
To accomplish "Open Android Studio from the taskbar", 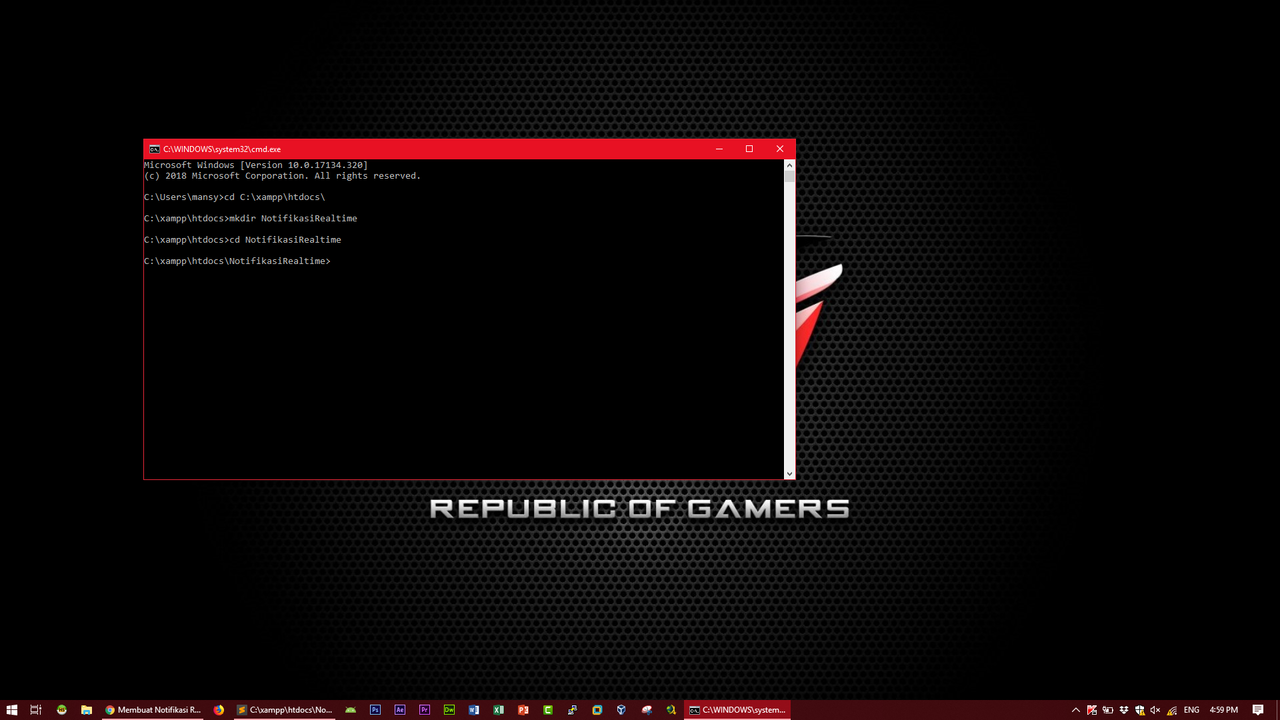I will pos(351,710).
